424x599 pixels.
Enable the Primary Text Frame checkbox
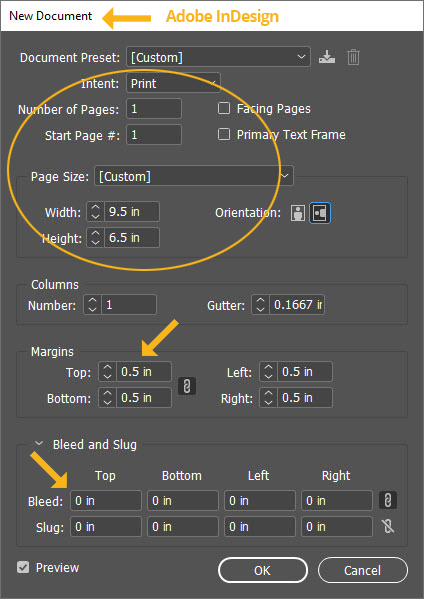coord(224,134)
